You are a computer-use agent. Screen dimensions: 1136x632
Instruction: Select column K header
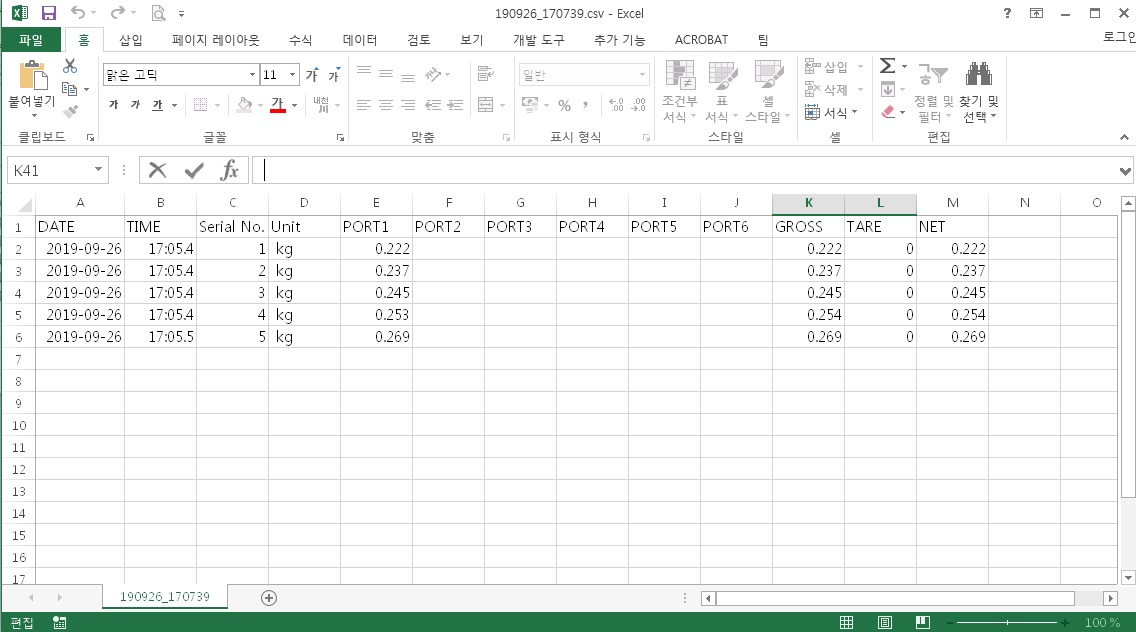[809, 203]
